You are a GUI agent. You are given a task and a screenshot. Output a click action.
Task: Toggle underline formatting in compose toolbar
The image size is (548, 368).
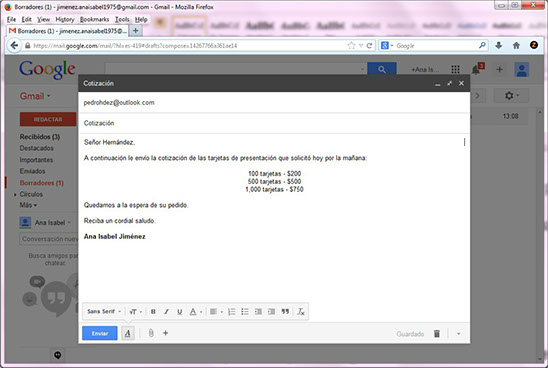(x=179, y=311)
